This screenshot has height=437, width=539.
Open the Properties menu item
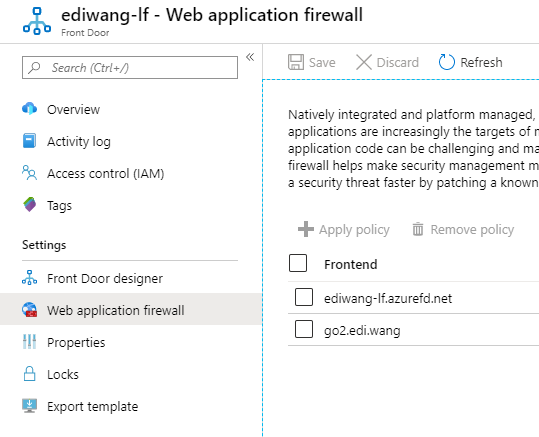[x=130, y=342]
